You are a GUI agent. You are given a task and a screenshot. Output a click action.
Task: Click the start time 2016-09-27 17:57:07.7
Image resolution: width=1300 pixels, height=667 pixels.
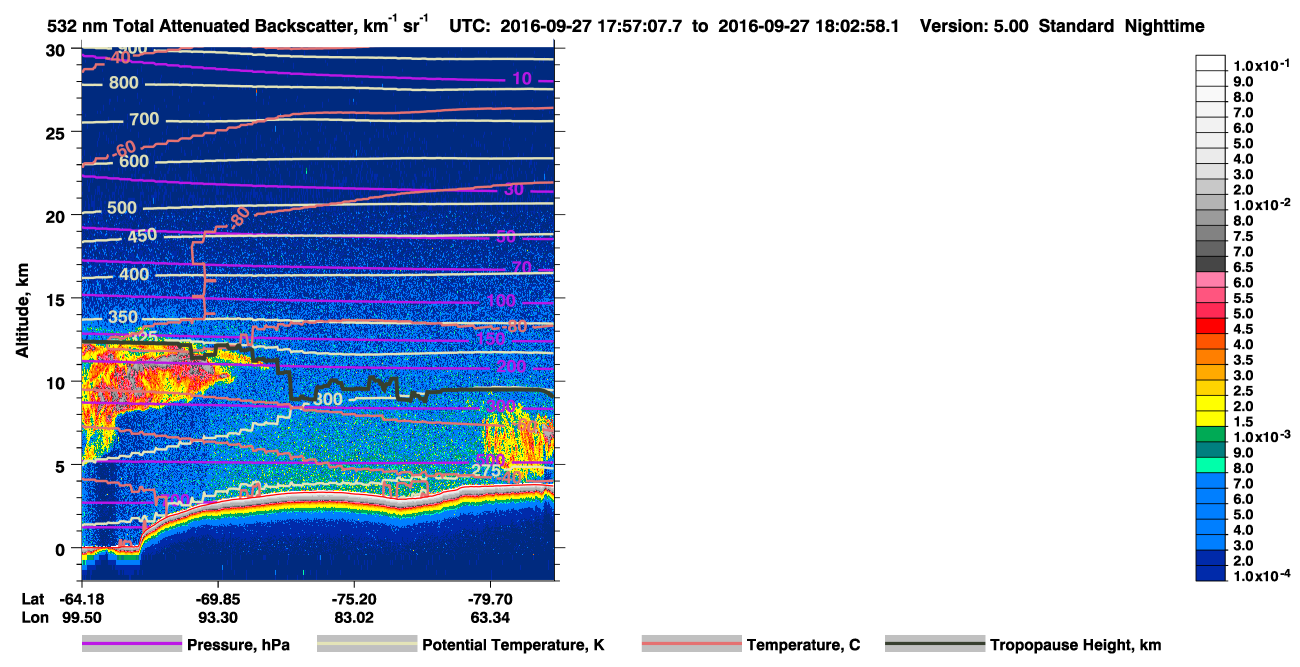[594, 26]
